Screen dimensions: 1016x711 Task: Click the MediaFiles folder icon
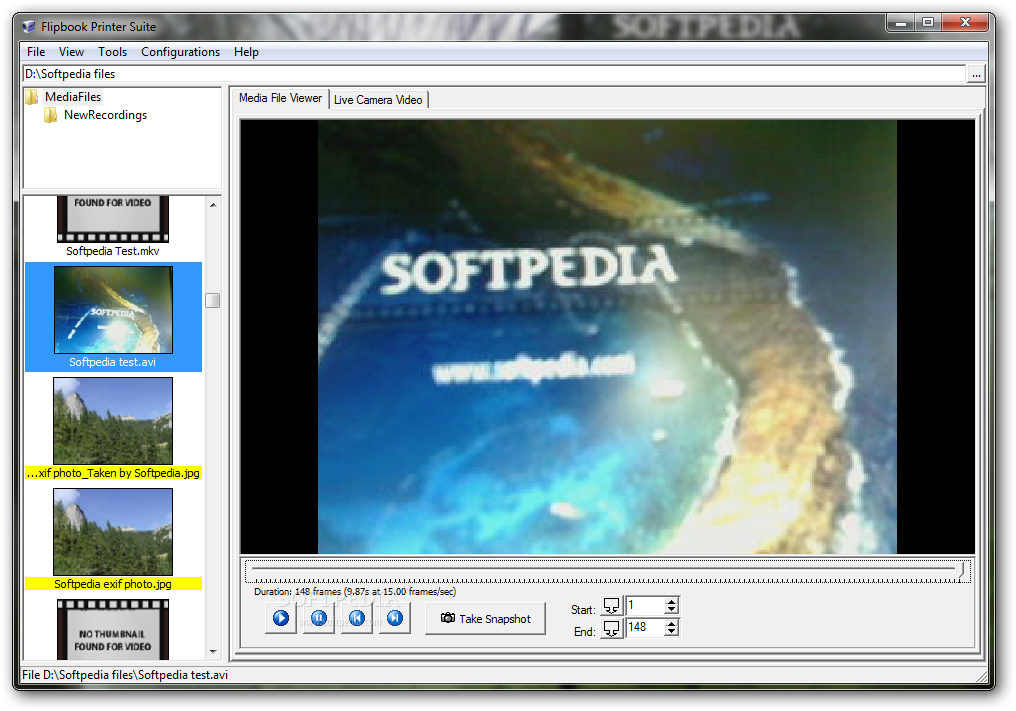point(32,97)
